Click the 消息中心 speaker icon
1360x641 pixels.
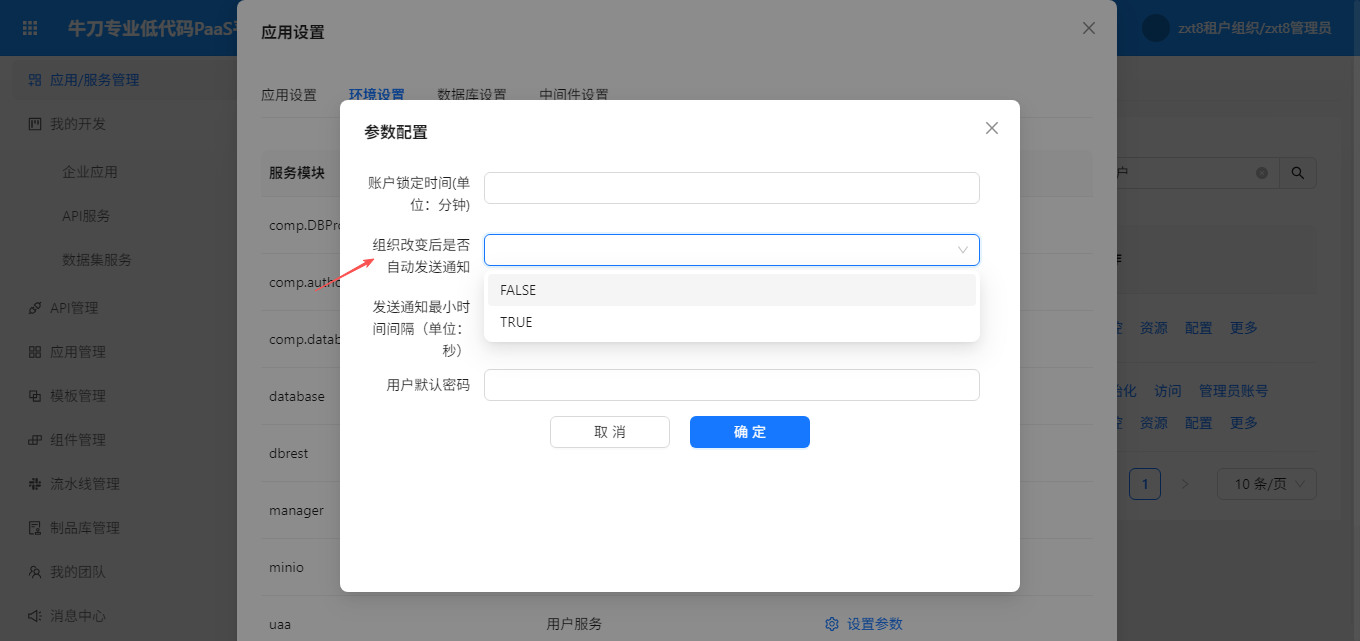point(35,616)
